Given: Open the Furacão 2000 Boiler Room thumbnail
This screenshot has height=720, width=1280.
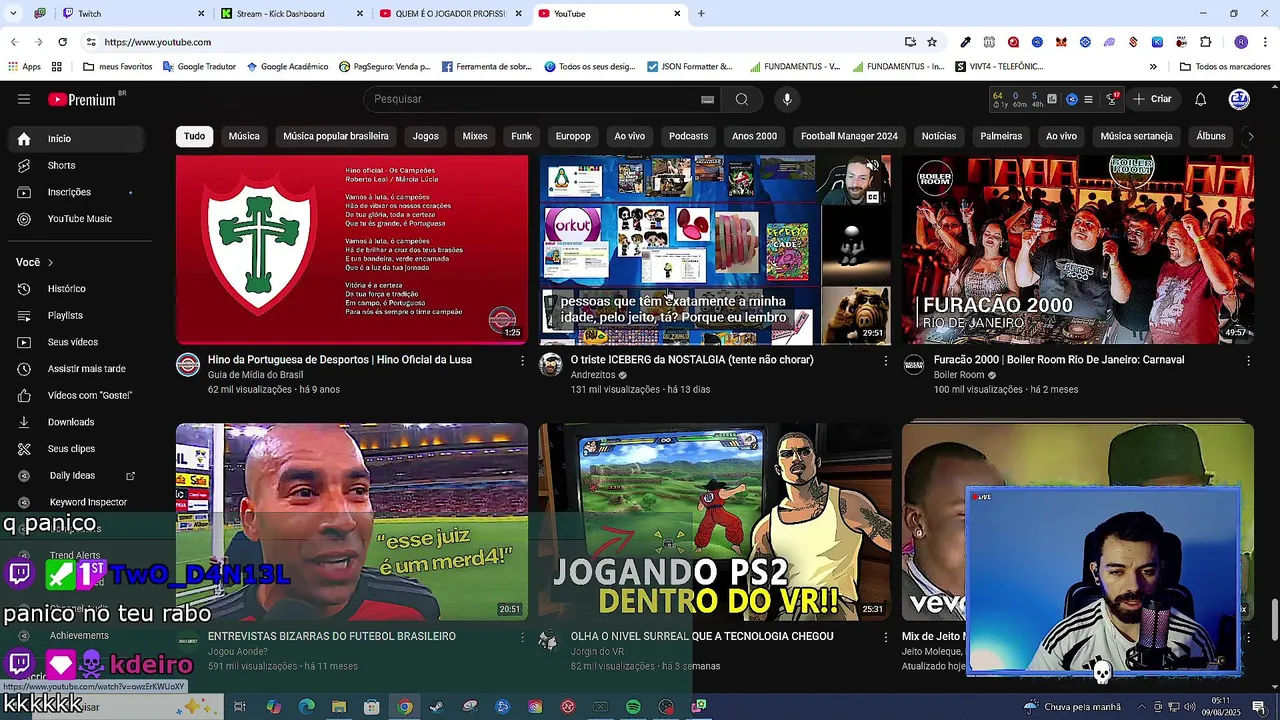Looking at the screenshot, I should (x=1078, y=249).
